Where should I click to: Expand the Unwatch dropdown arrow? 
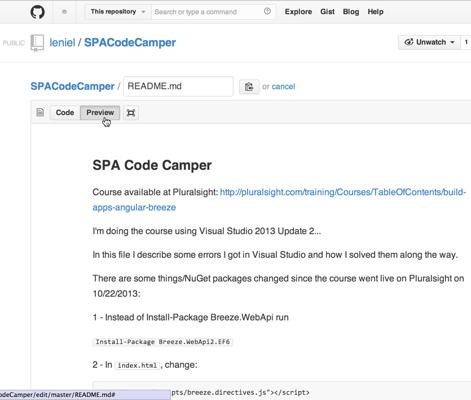tap(452, 42)
